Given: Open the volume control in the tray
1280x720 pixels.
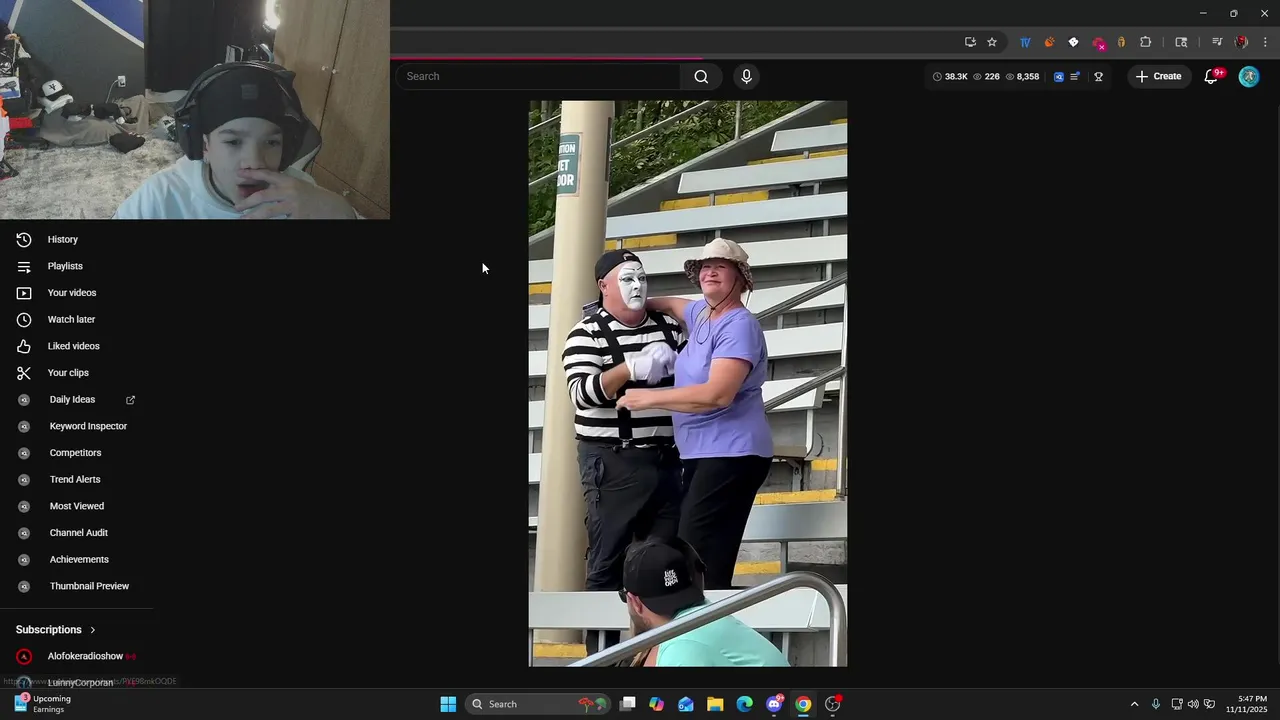Looking at the screenshot, I should point(1193,704).
